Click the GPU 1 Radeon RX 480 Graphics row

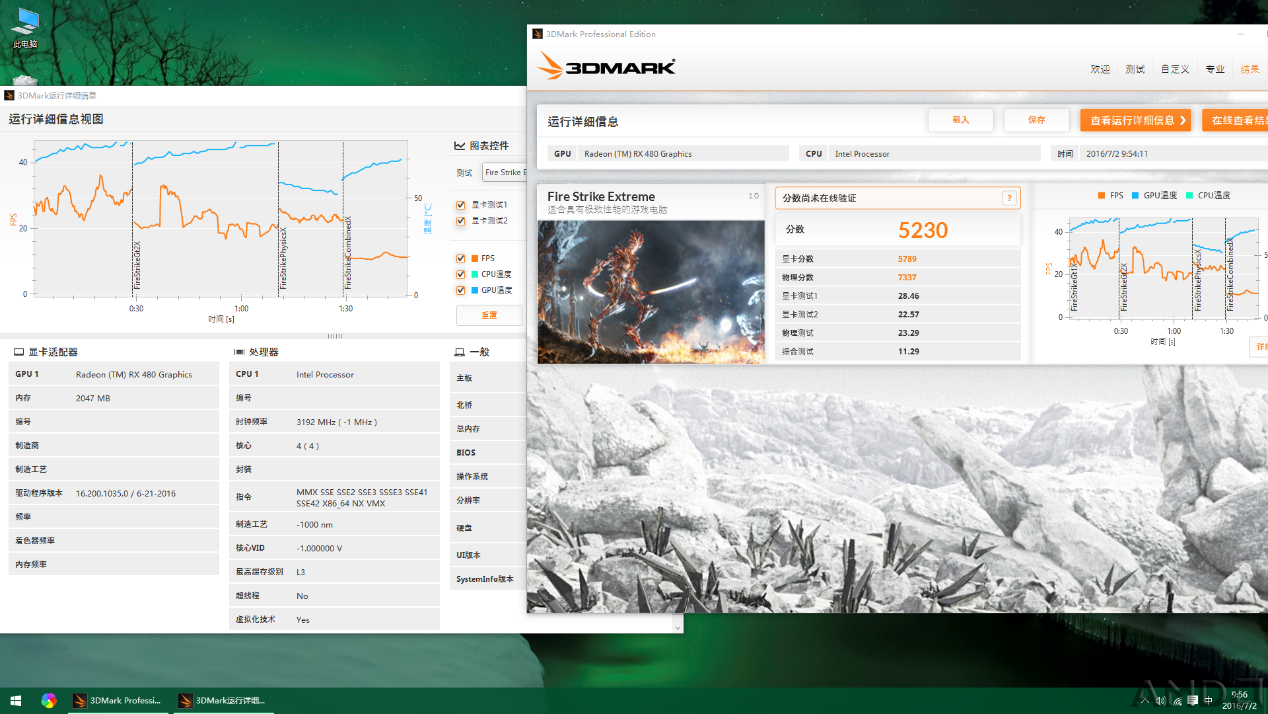114,374
